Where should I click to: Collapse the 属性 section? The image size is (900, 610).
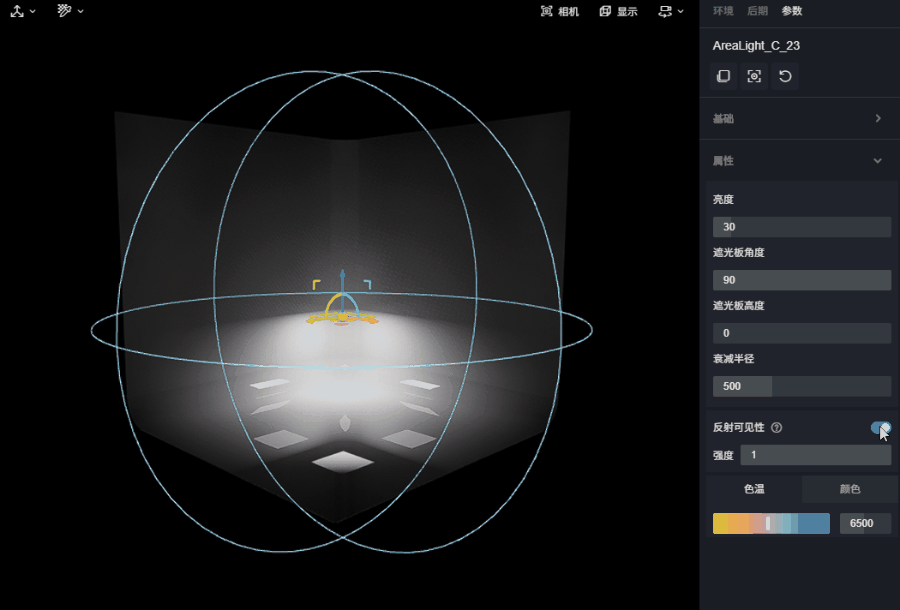coord(800,161)
